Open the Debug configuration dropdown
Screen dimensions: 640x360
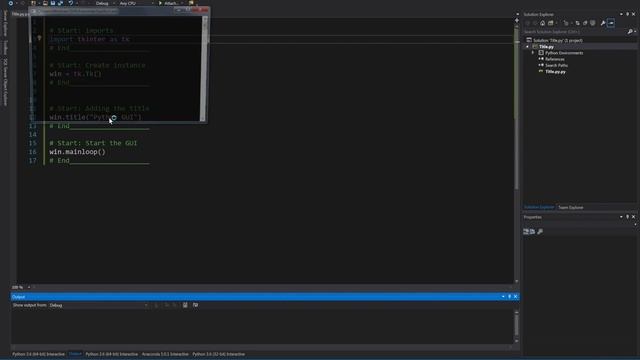coord(104,3)
